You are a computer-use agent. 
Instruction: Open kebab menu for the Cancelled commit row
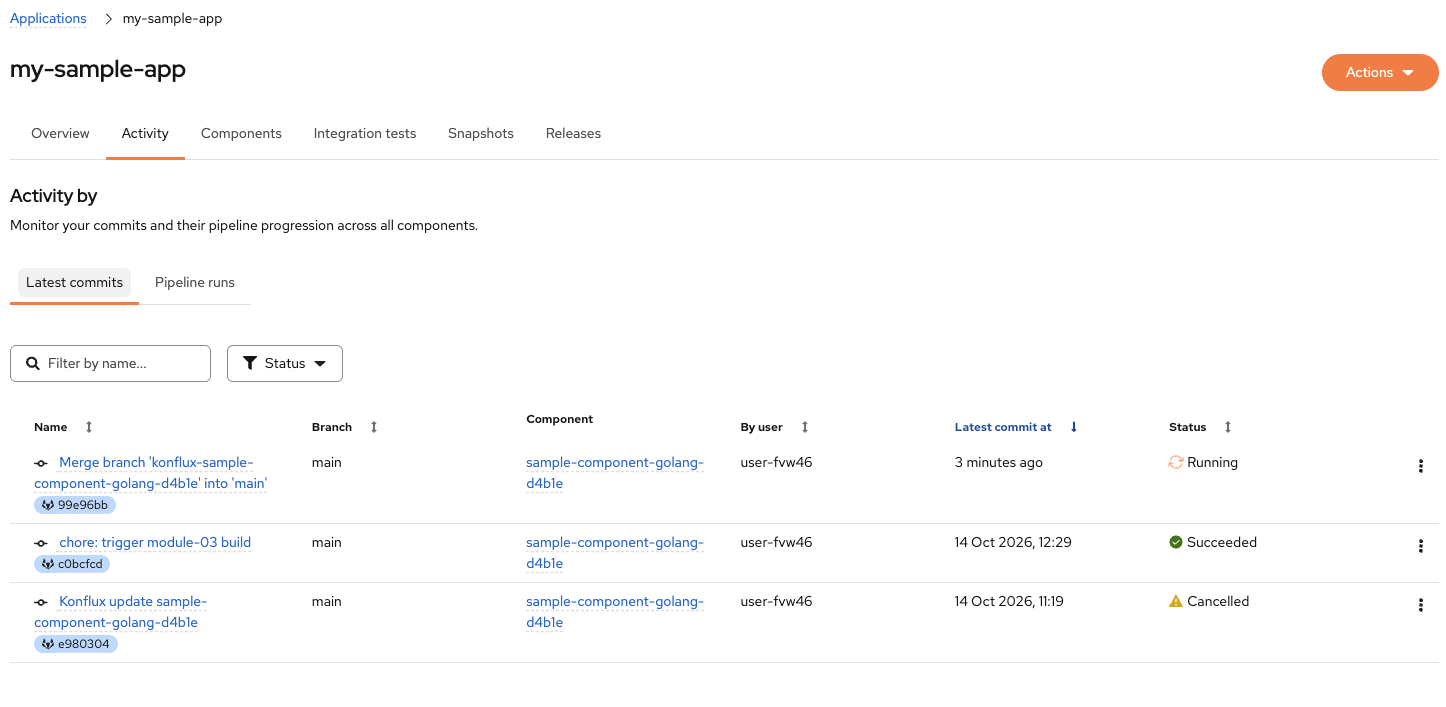click(x=1420, y=605)
